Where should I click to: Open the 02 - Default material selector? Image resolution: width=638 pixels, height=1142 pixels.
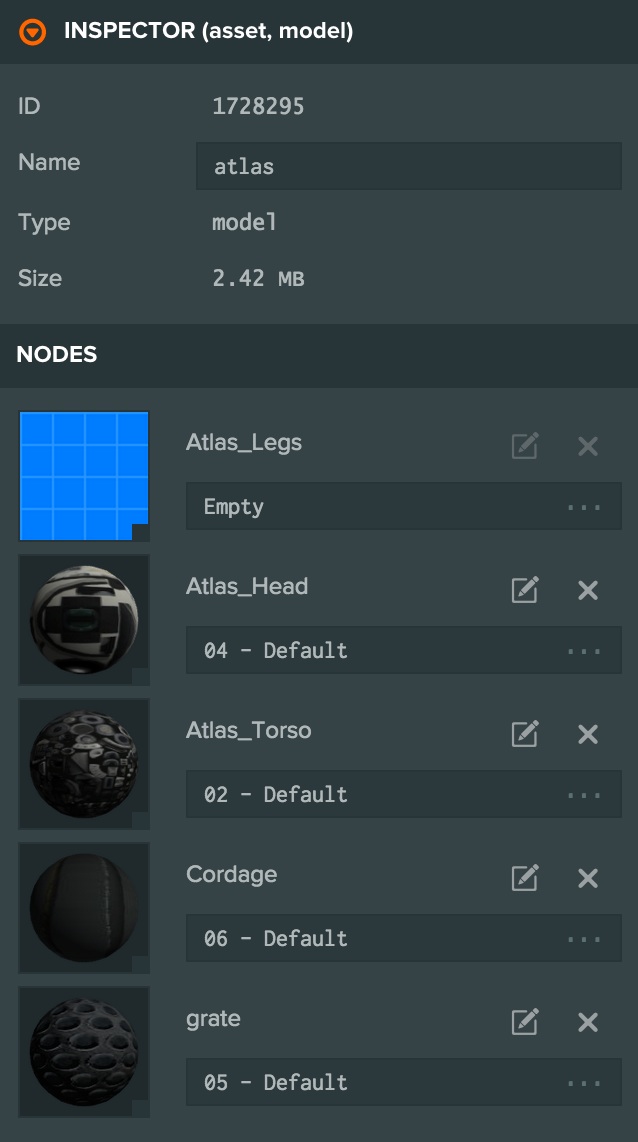tap(403, 795)
